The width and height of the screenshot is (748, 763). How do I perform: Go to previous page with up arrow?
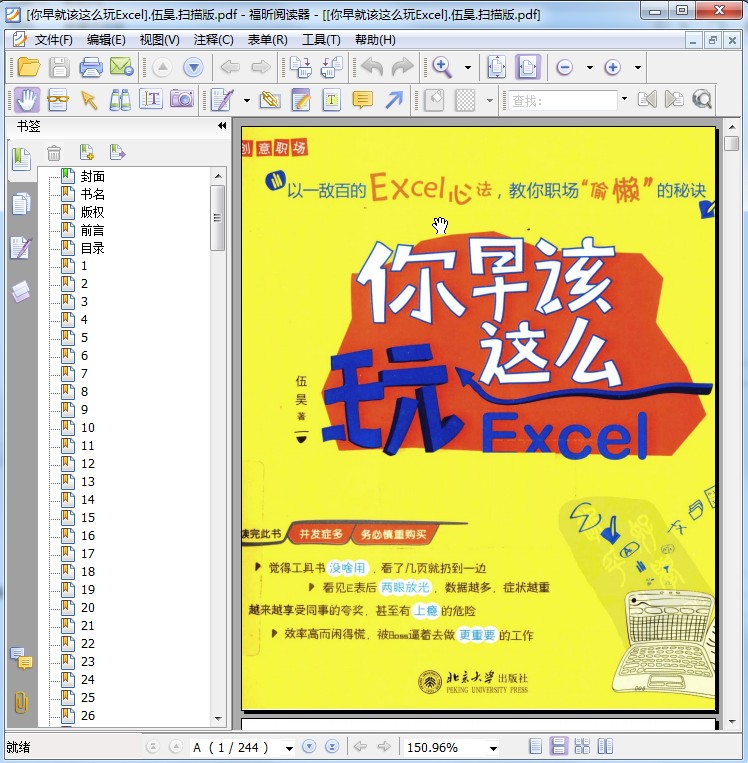pos(163,67)
